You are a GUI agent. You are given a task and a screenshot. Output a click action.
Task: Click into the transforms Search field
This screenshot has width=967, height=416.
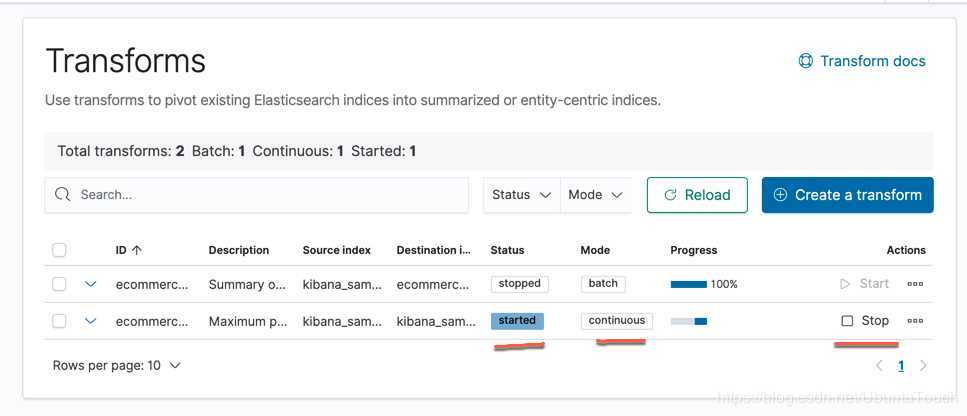270,195
